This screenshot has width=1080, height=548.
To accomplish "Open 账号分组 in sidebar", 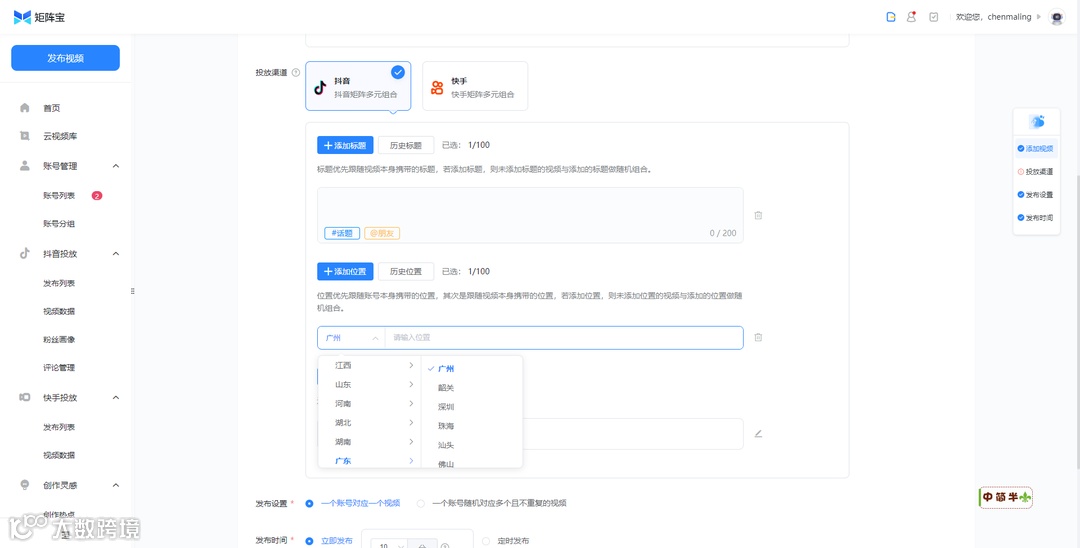I will pos(59,224).
